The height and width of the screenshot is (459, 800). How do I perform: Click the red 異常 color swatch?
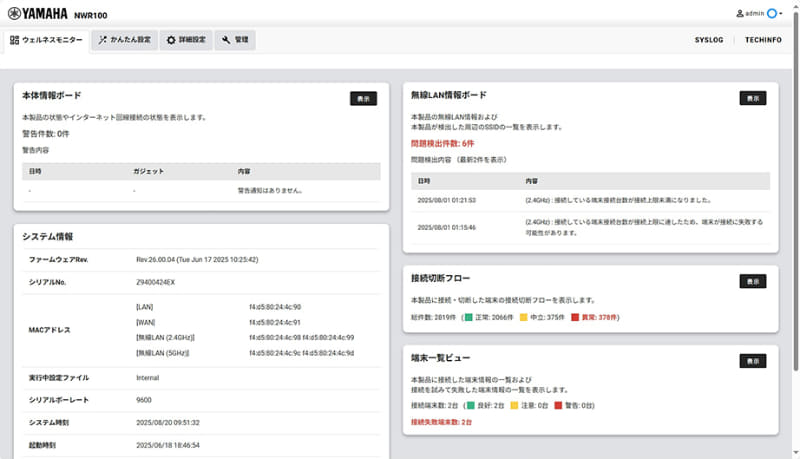(x=575, y=317)
